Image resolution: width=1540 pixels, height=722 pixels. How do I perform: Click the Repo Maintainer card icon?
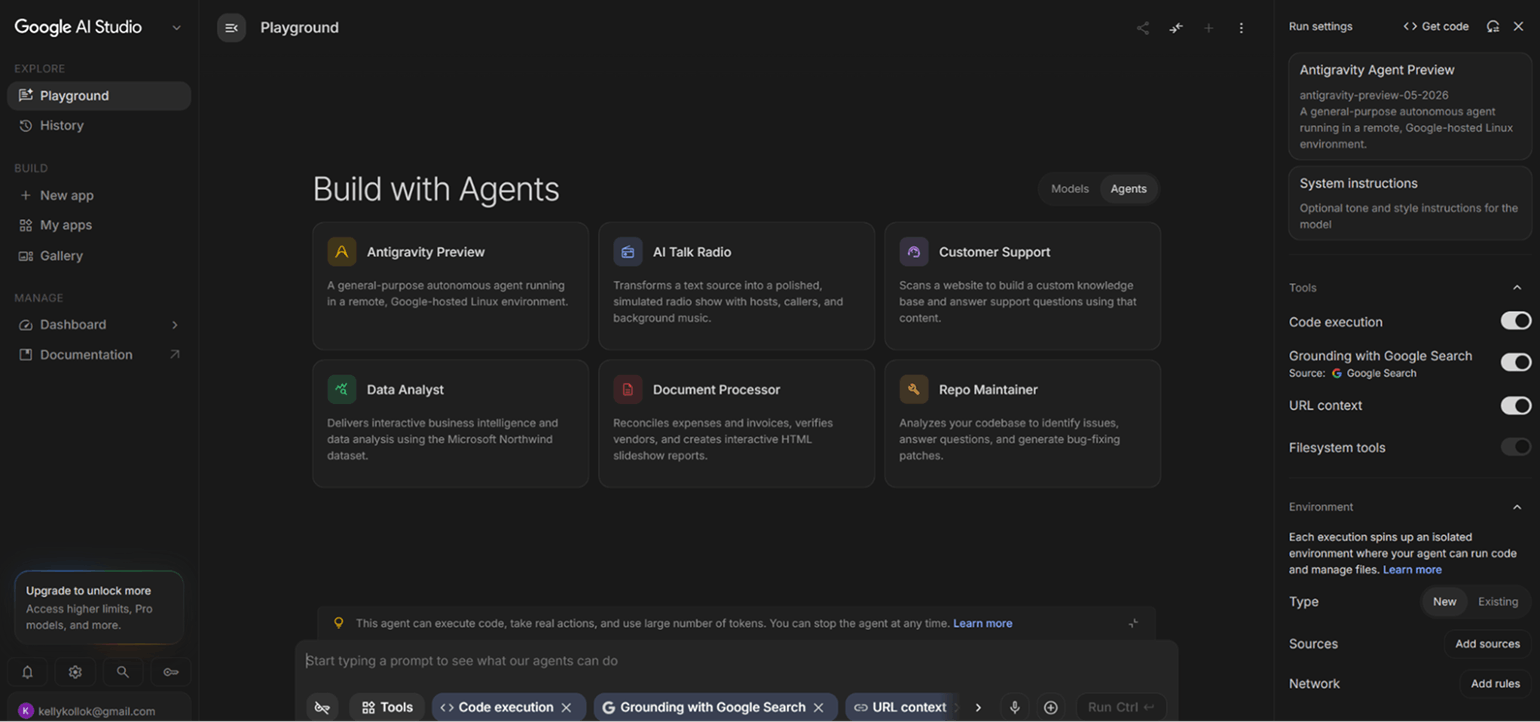pyautogui.click(x=914, y=390)
